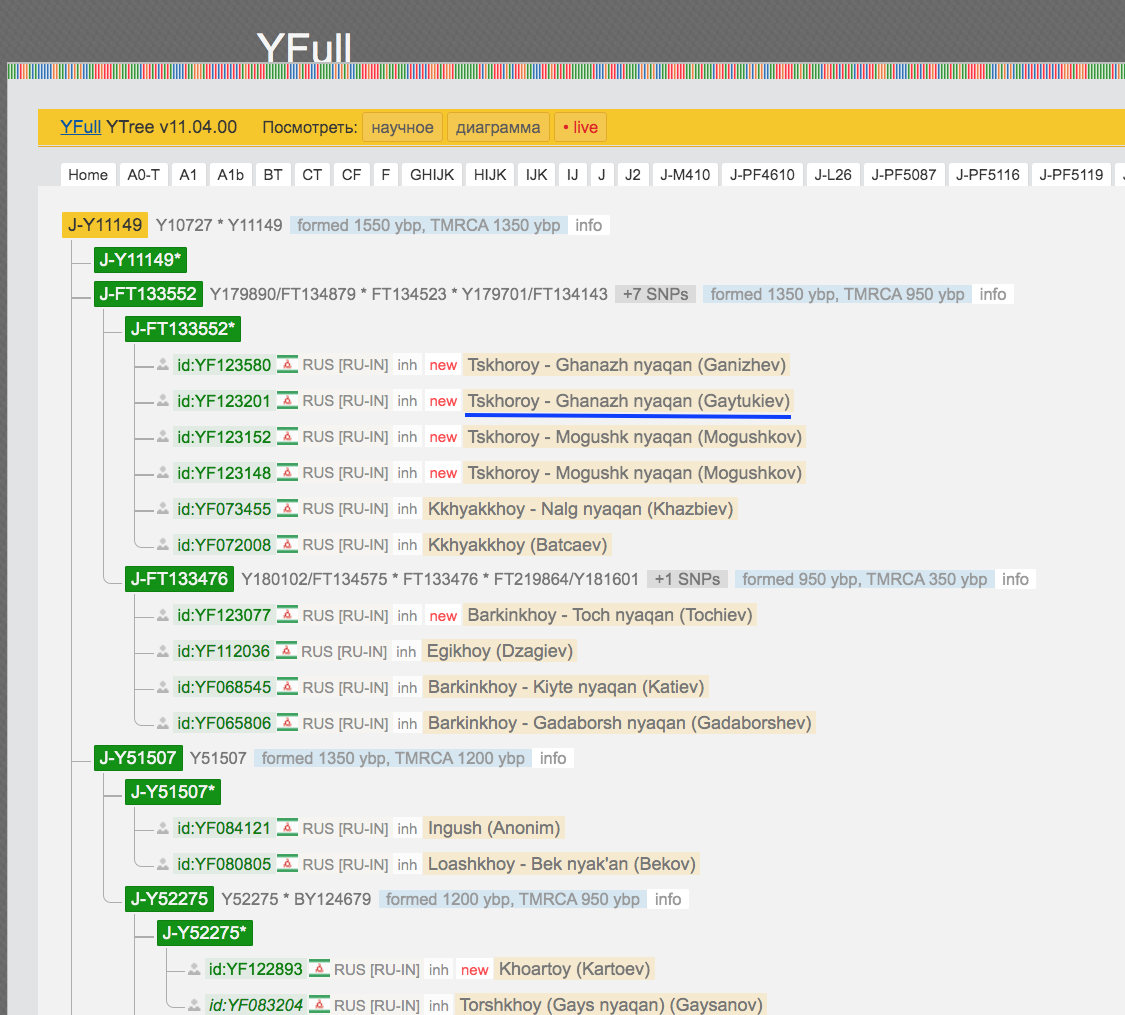Open the GHIJK tab
Viewport: 1125px width, 1015px height.
(x=432, y=174)
